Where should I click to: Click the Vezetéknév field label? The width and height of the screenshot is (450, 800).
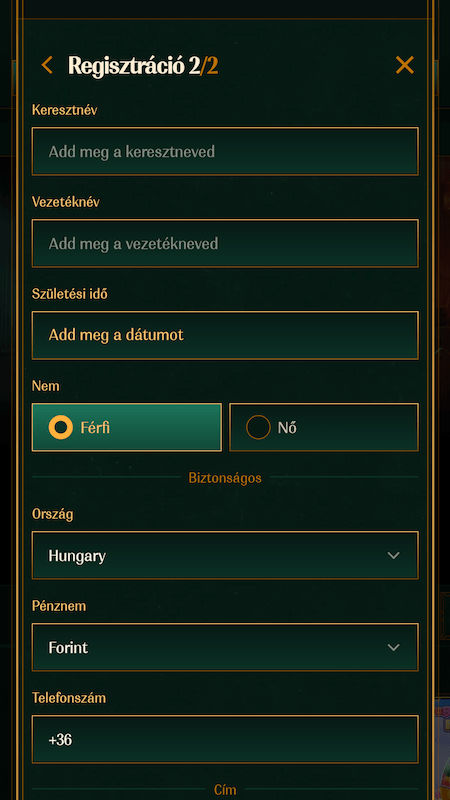tap(66, 202)
